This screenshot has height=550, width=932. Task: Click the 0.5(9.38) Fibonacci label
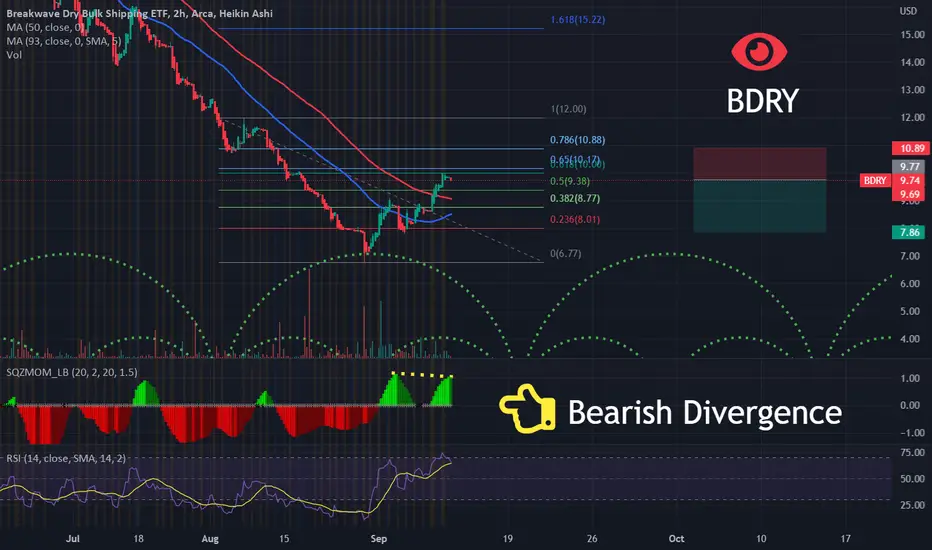pos(570,181)
